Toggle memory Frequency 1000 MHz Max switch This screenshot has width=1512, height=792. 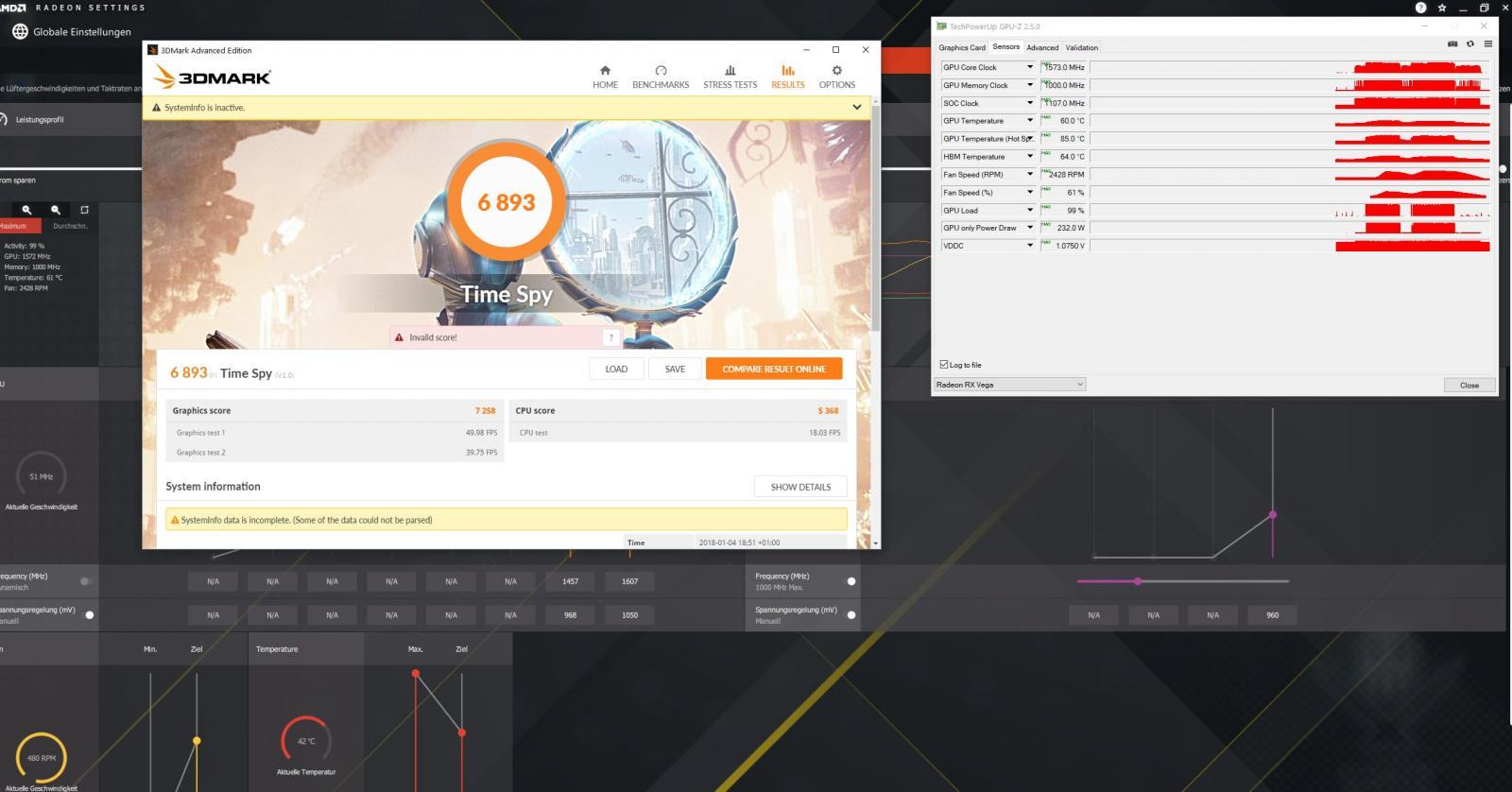pos(850,581)
